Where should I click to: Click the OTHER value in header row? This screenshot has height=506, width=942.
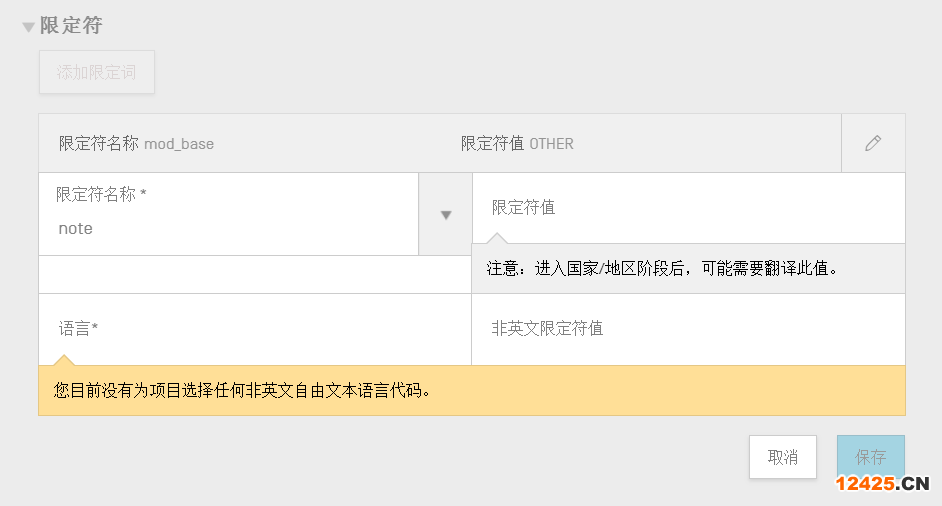point(552,144)
